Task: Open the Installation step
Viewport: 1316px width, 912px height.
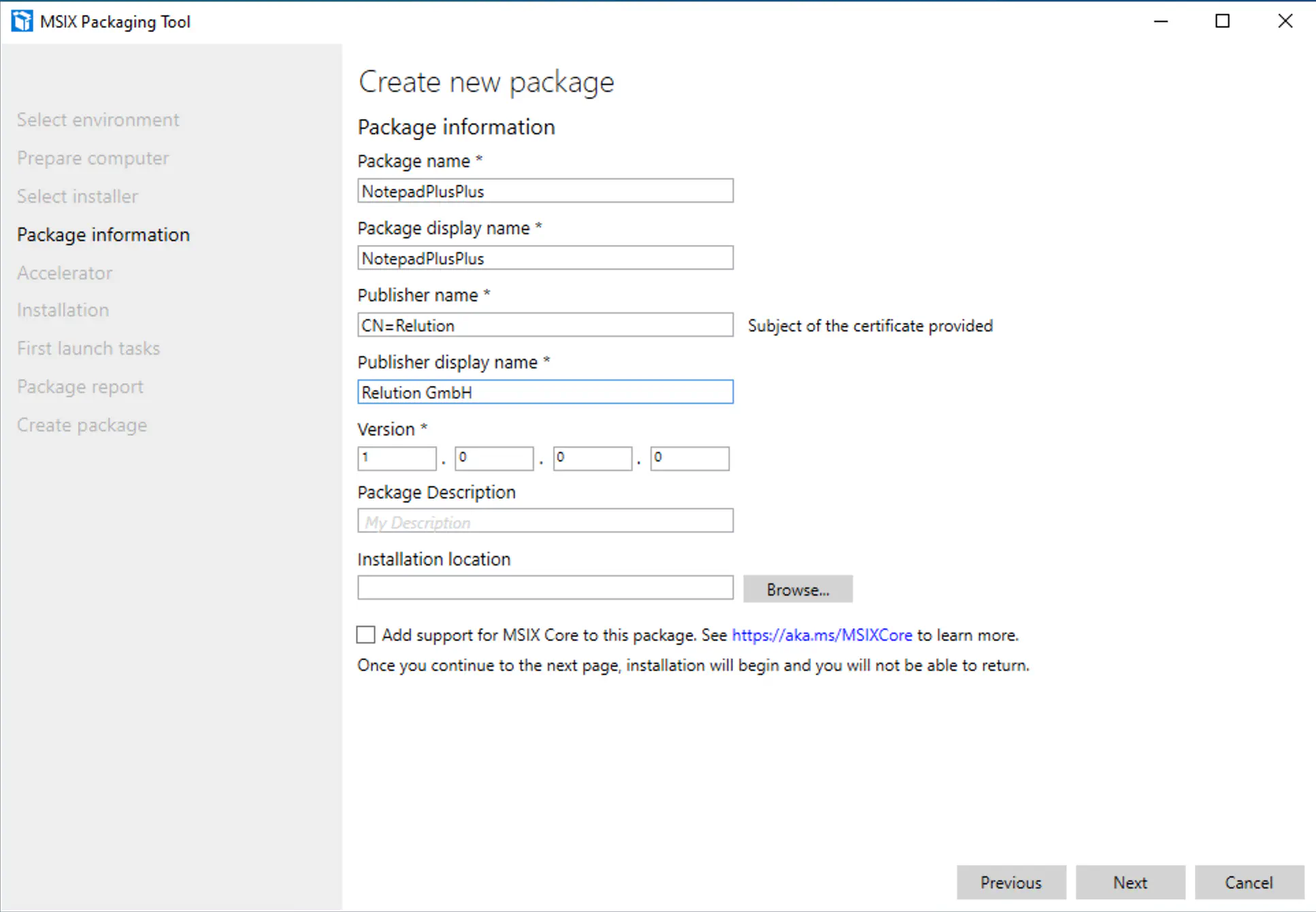Action: (63, 310)
